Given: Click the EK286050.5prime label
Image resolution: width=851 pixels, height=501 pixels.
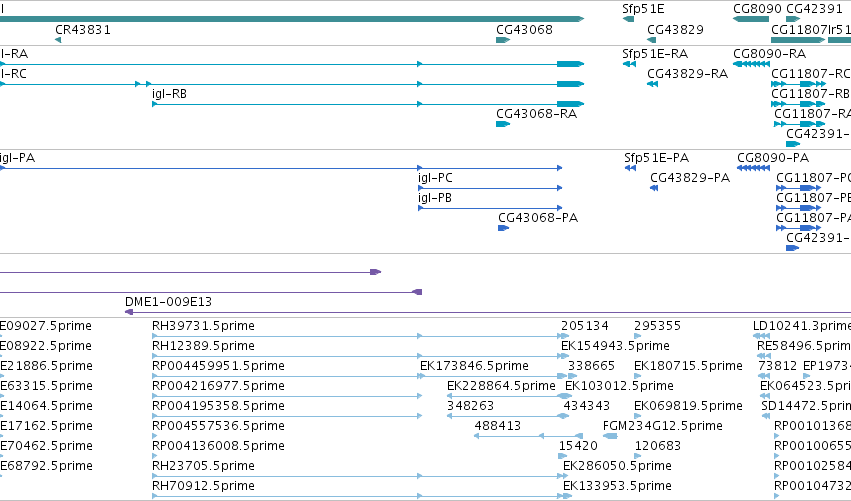Looking at the screenshot, I should click(x=617, y=466).
